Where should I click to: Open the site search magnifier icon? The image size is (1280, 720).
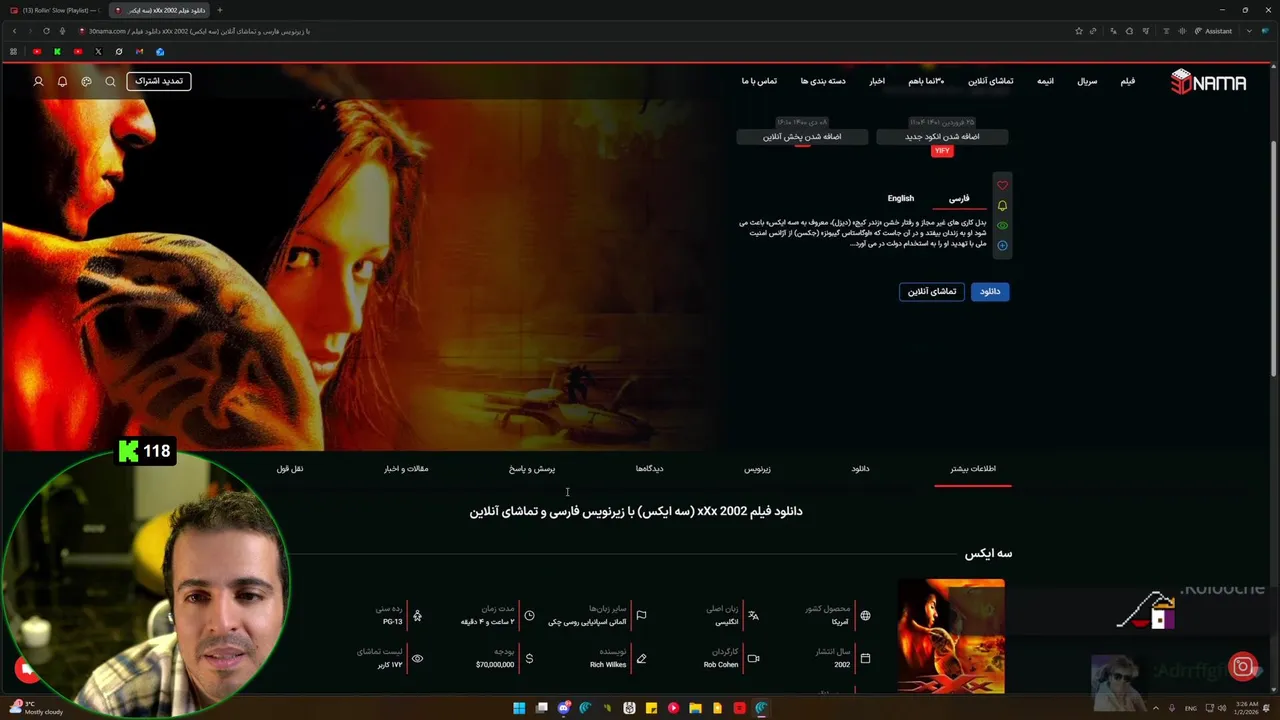(x=110, y=81)
